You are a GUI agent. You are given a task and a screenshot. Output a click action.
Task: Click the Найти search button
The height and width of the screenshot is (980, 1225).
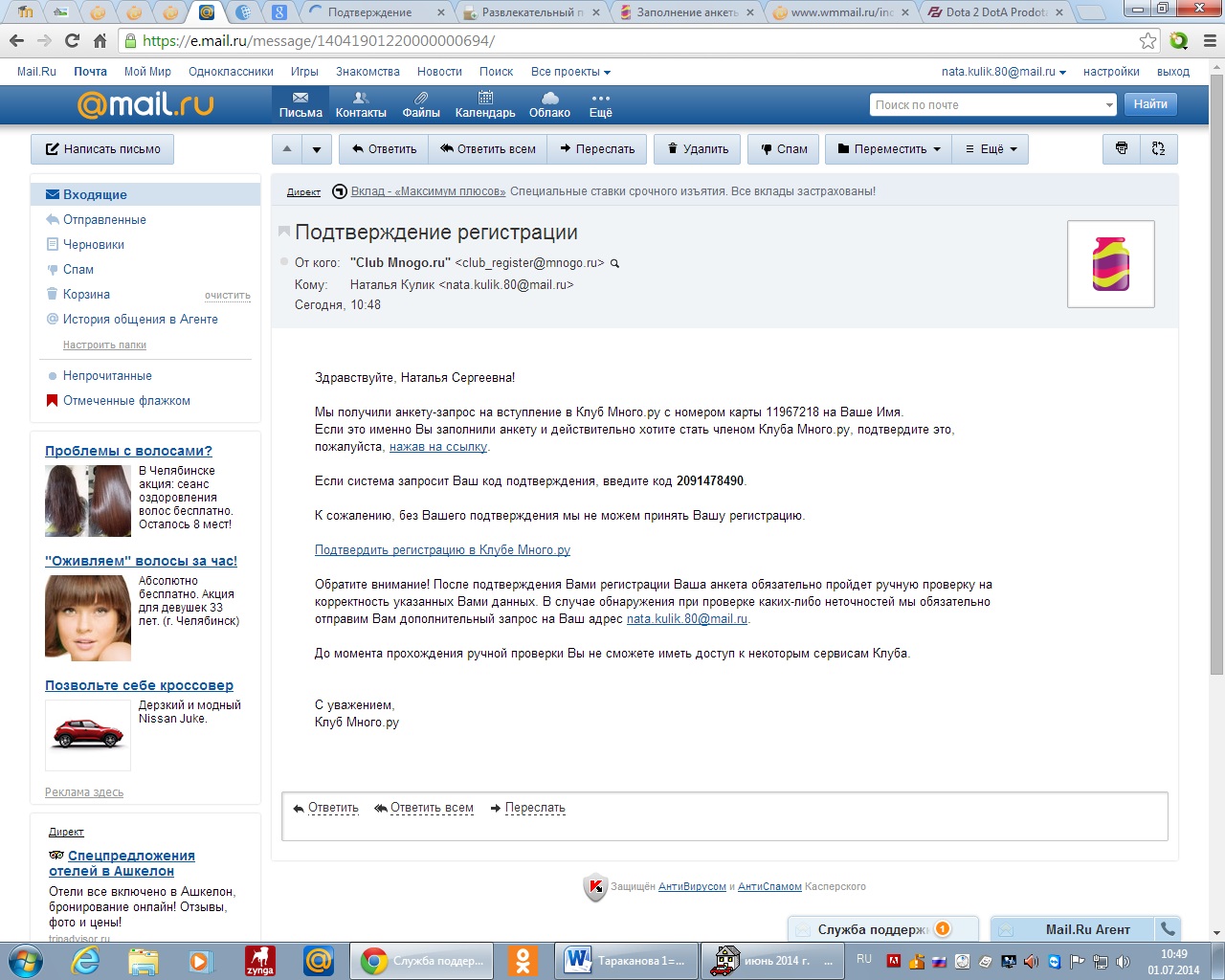tap(1150, 104)
